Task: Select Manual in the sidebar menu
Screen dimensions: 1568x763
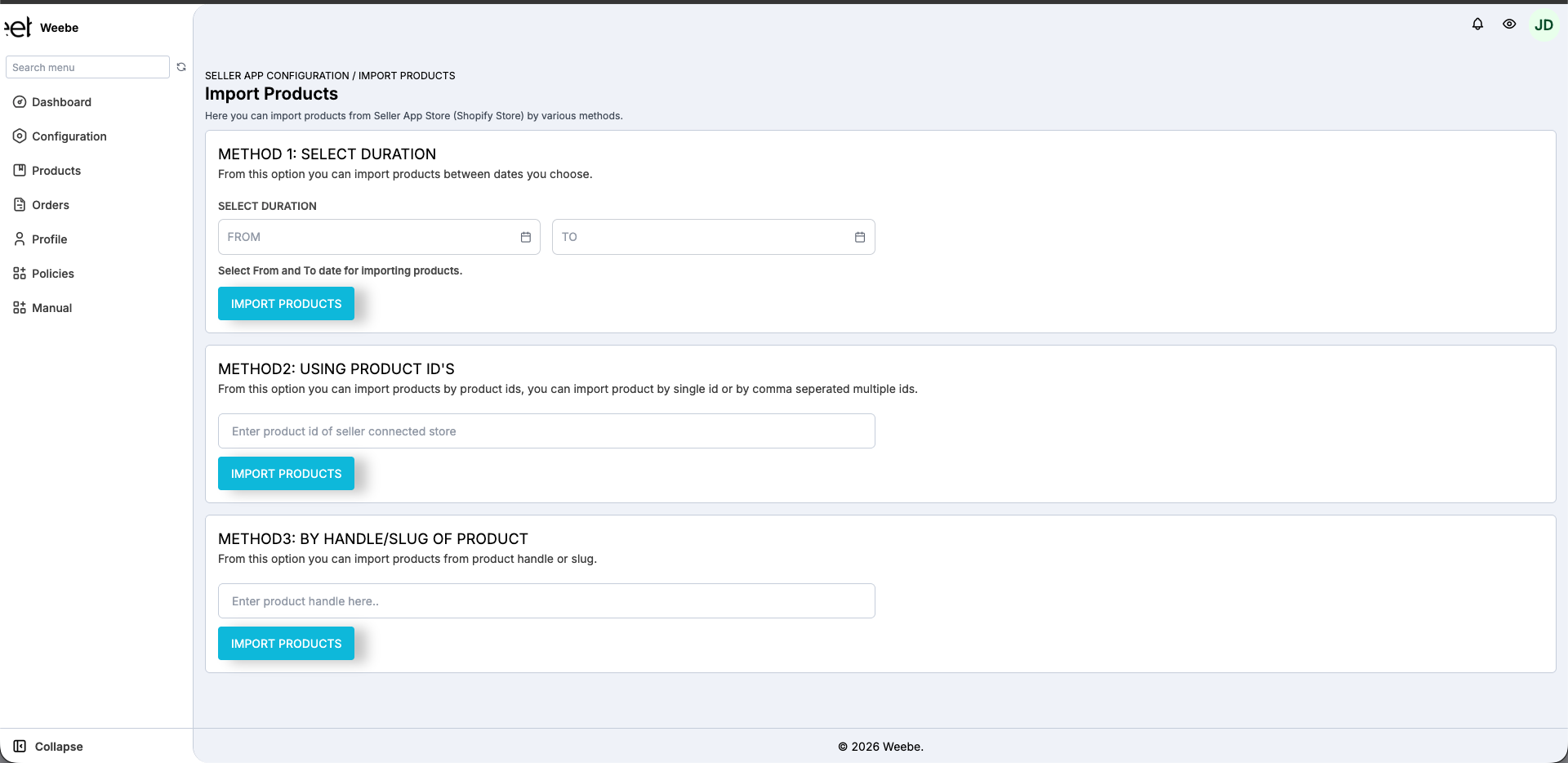Action: [53, 308]
